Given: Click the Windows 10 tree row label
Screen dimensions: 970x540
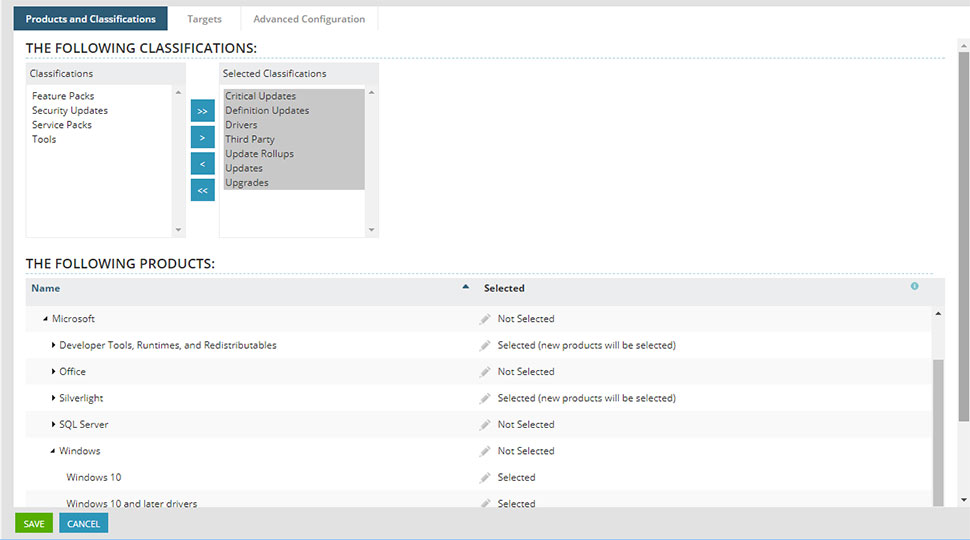Looking at the screenshot, I should (93, 478).
